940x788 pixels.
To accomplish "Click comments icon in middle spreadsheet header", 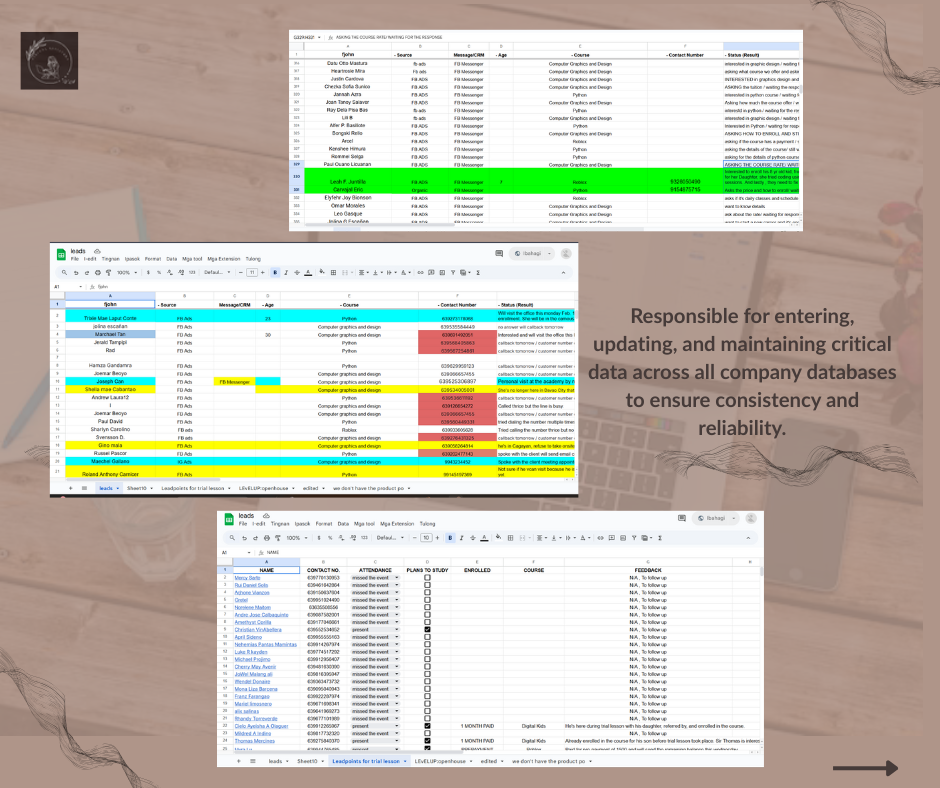I will point(499,254).
